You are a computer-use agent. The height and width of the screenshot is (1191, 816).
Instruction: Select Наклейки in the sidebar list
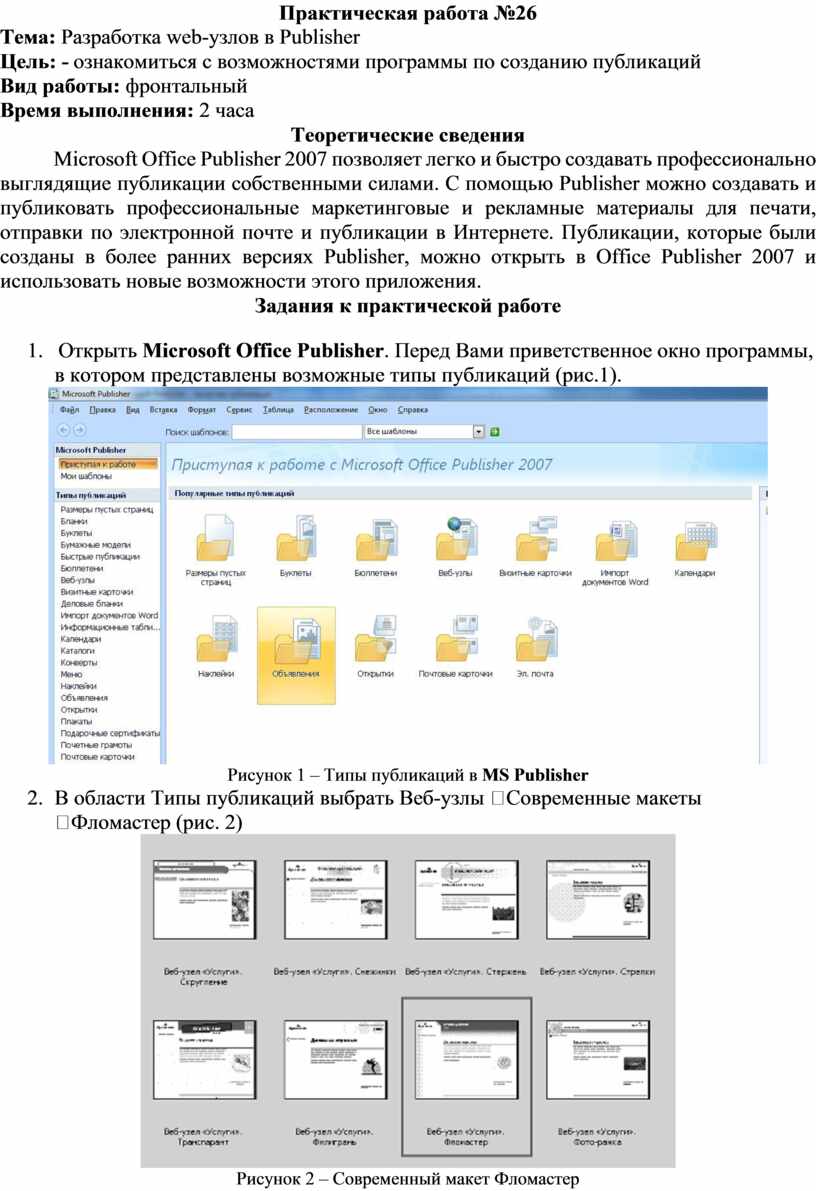point(79,686)
